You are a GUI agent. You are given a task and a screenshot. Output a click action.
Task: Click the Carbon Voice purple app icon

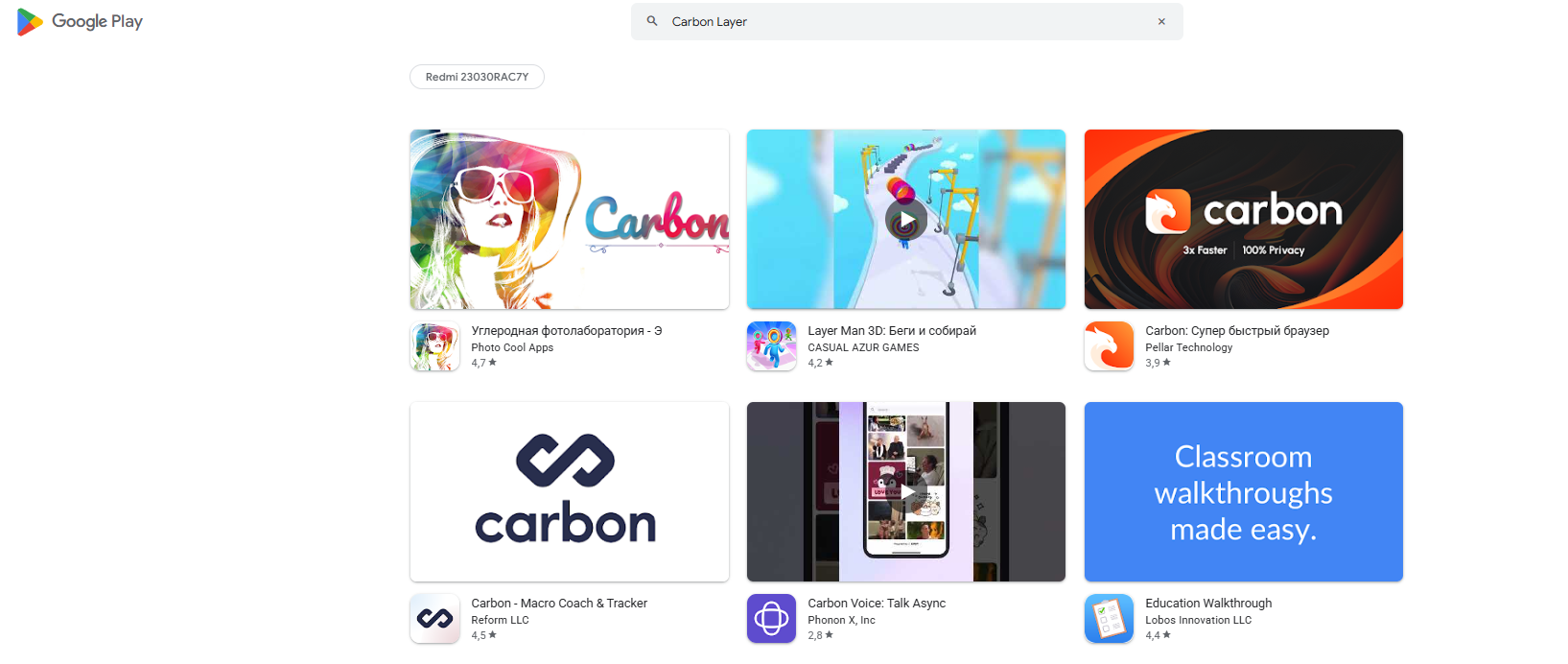[772, 619]
